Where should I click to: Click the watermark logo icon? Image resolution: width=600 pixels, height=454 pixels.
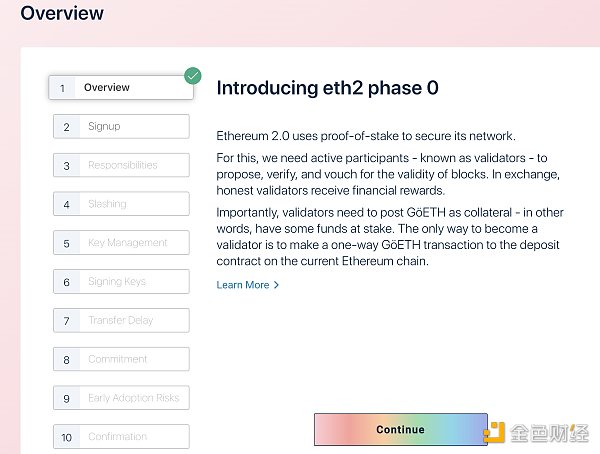pos(496,434)
